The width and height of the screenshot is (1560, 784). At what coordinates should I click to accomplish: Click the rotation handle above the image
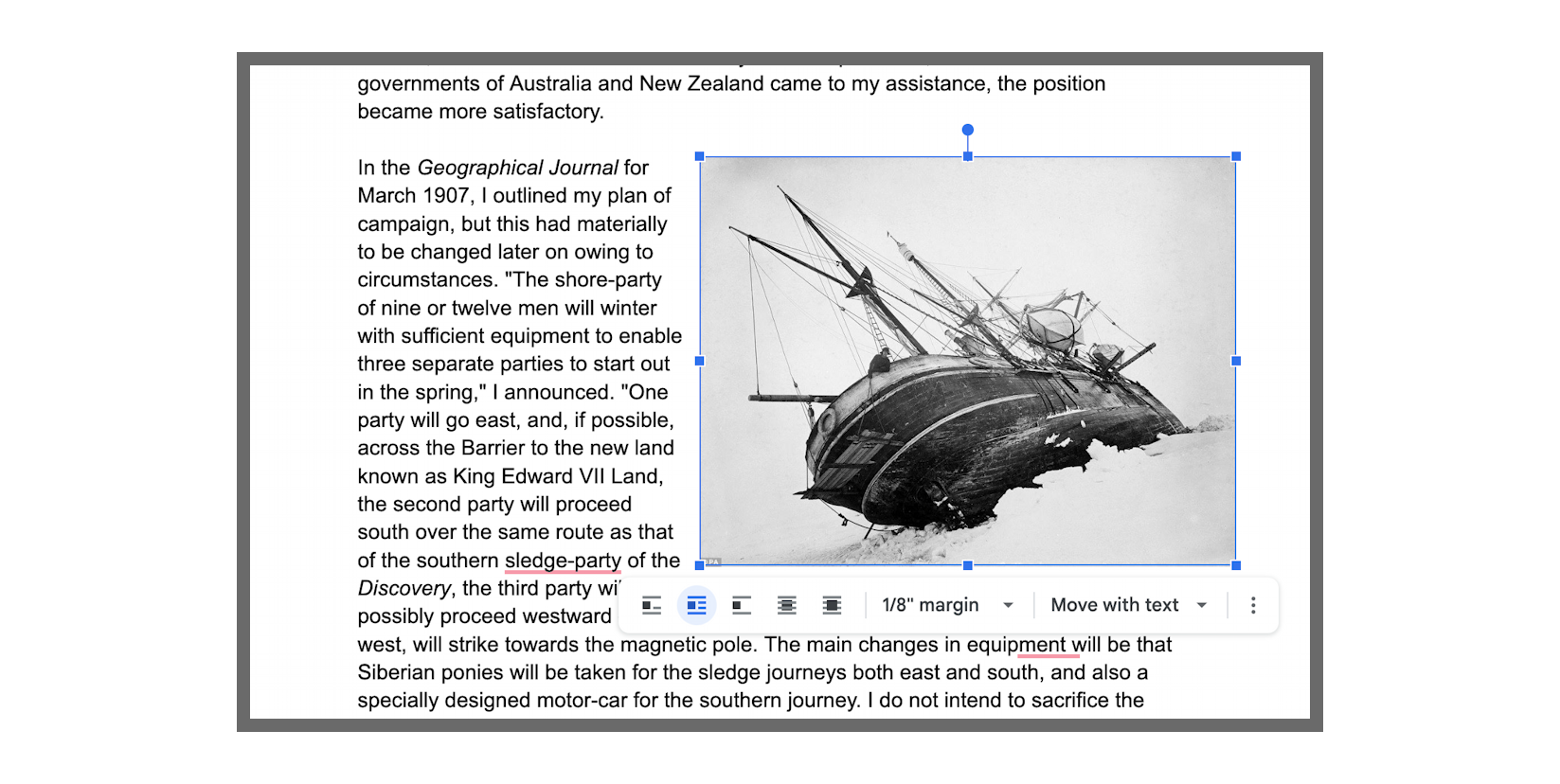(x=967, y=130)
